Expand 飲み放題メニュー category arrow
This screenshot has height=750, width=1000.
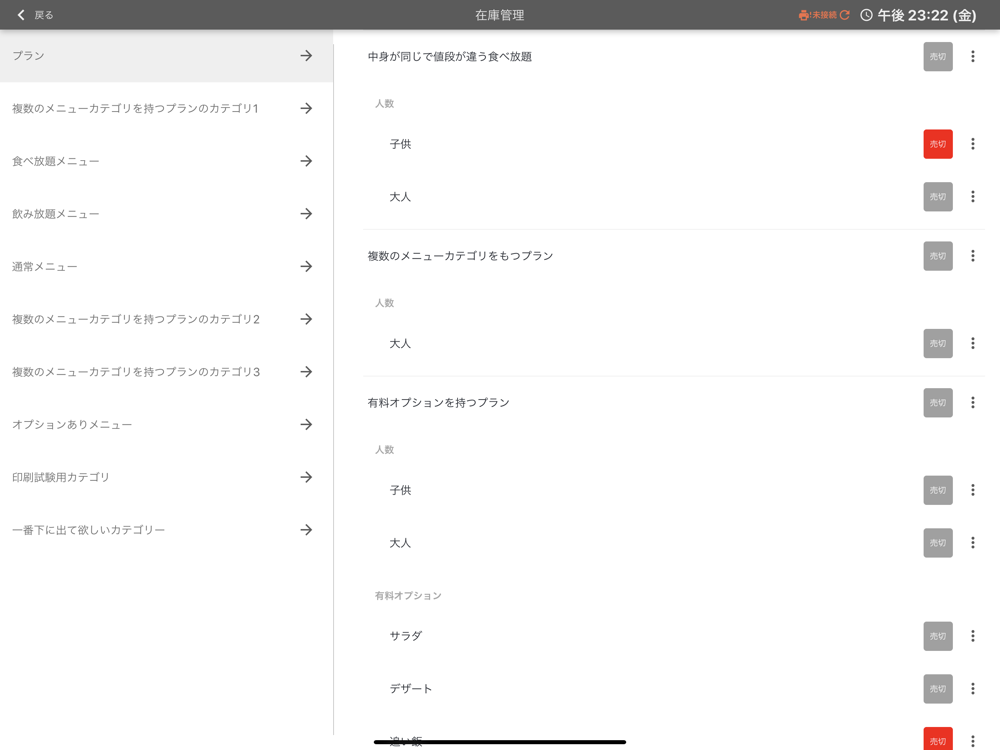[x=306, y=214]
